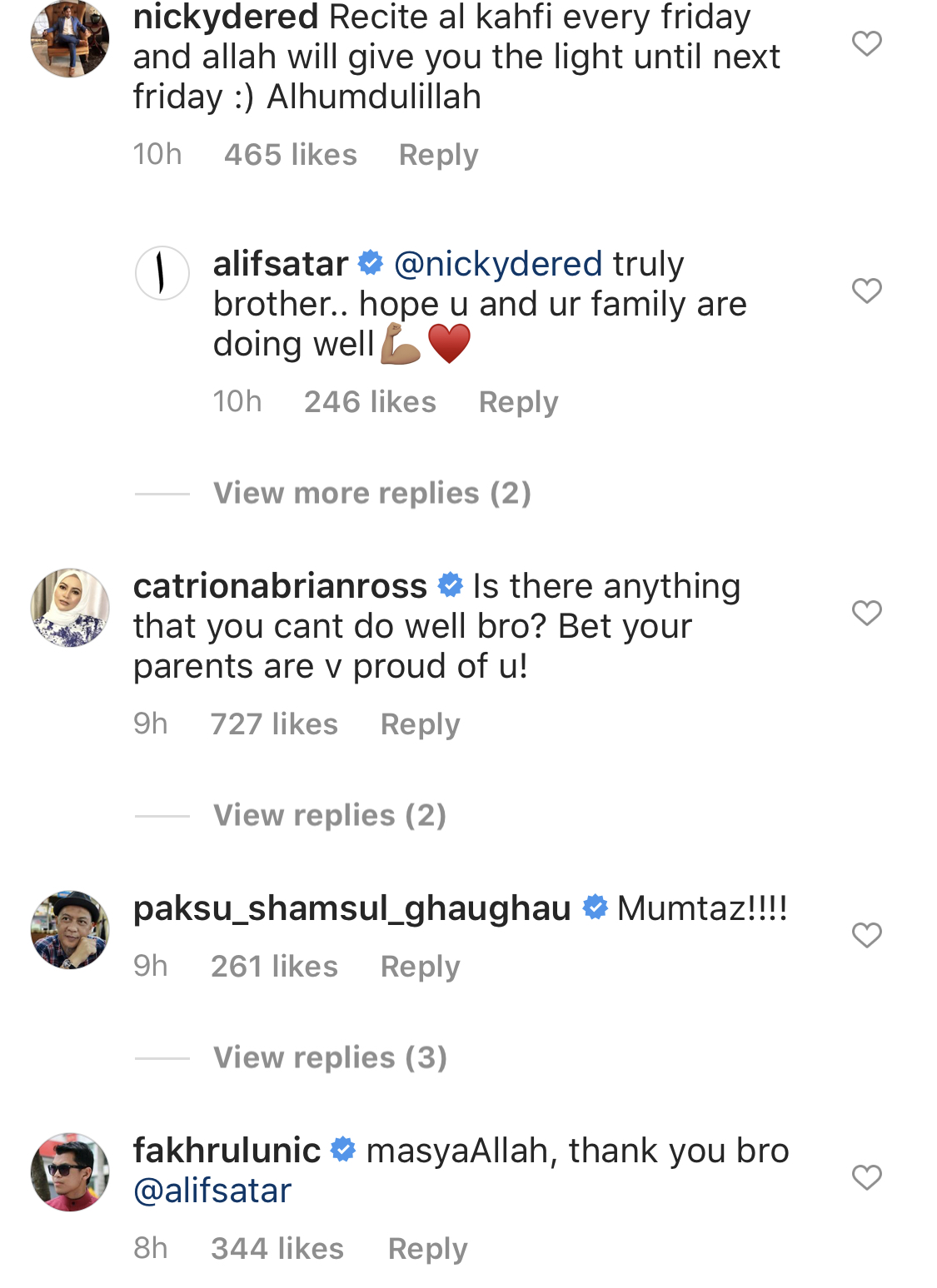Reply to alifsatar's comment
The width and height of the screenshot is (937, 1288).
(x=518, y=402)
